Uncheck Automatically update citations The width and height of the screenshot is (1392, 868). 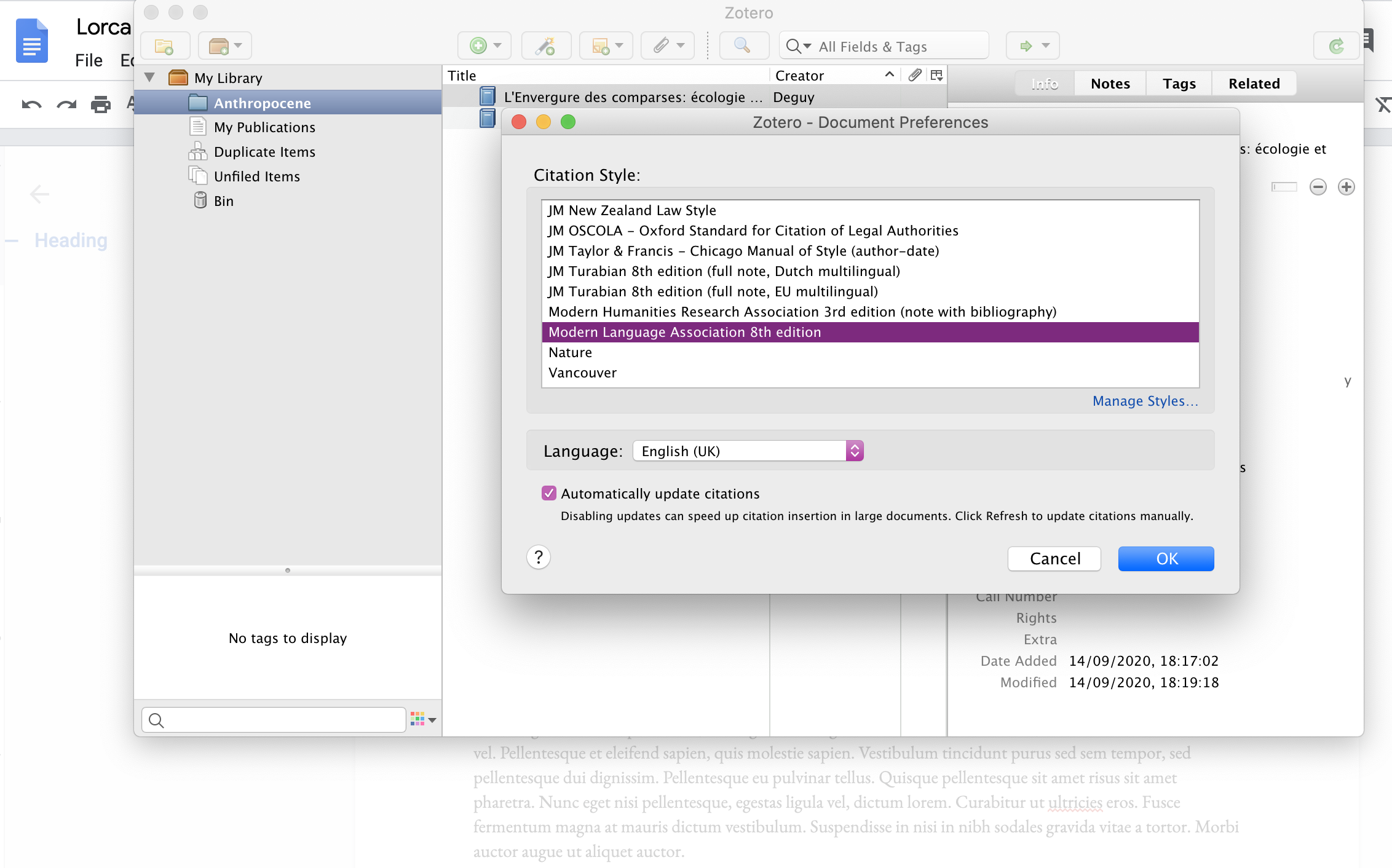[549, 493]
